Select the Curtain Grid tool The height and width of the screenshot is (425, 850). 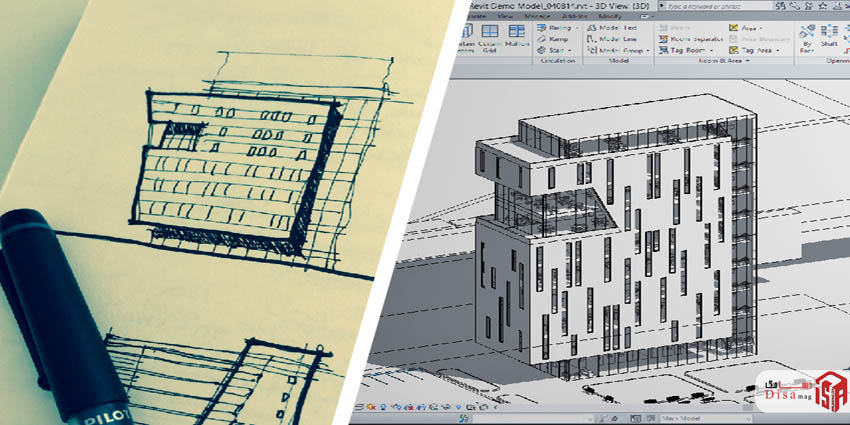click(x=490, y=37)
